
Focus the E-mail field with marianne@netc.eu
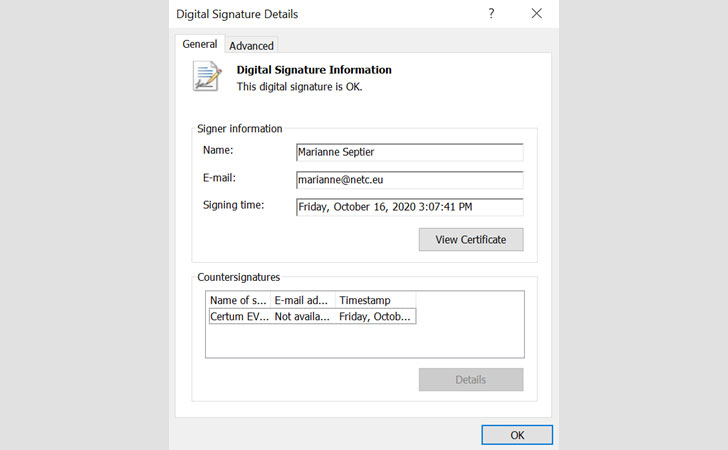(x=409, y=180)
